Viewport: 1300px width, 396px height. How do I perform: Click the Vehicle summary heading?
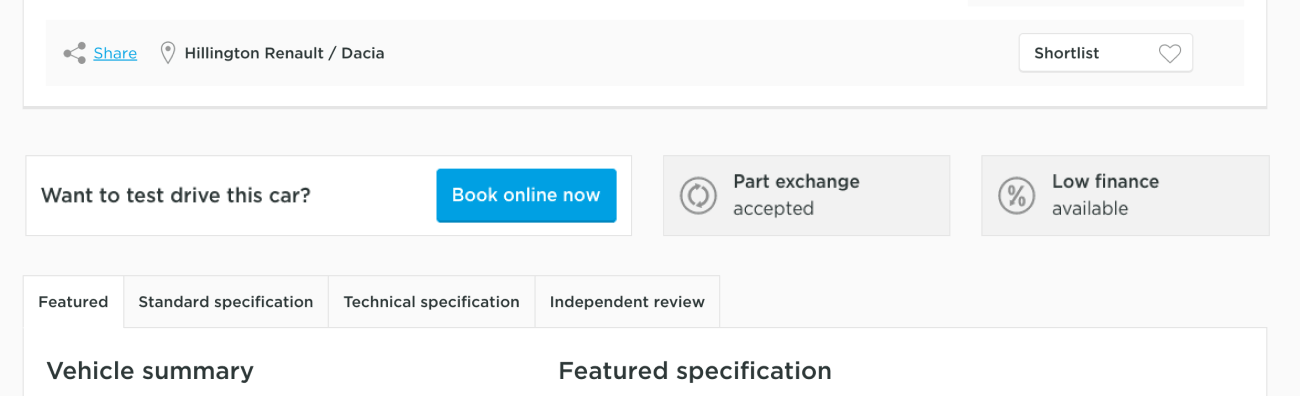tap(150, 371)
